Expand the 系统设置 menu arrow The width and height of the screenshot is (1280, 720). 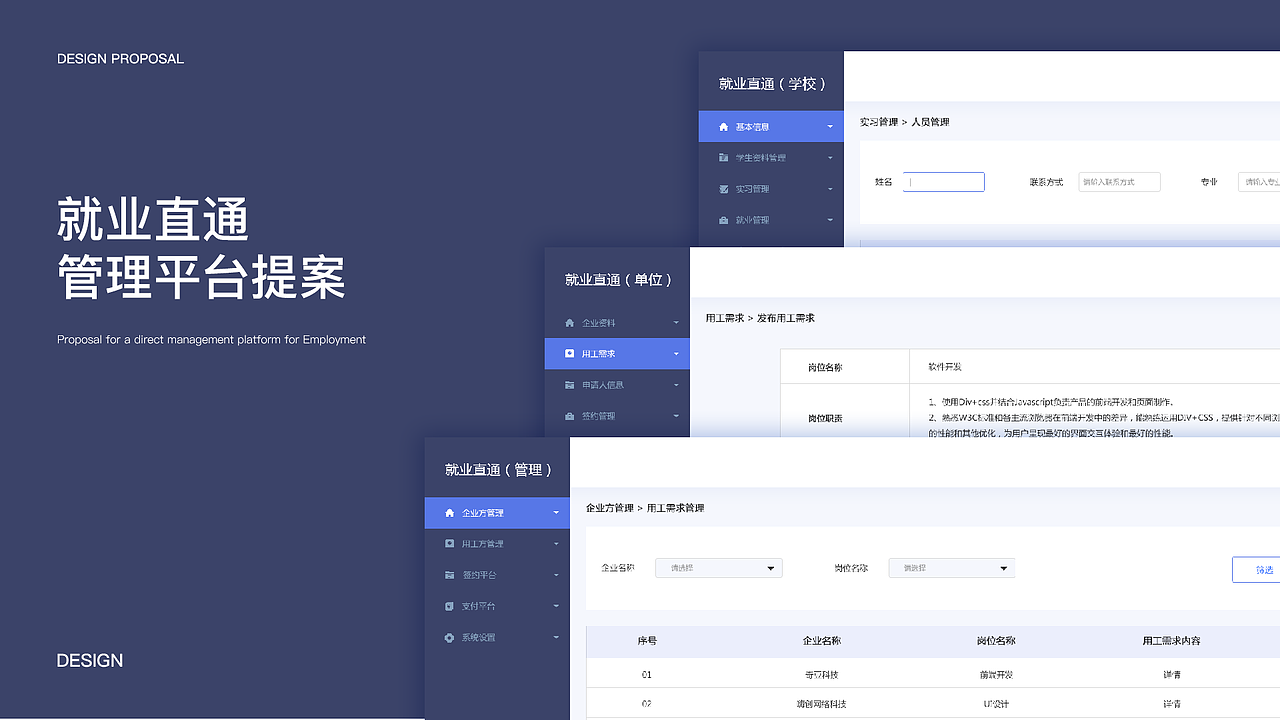[556, 637]
